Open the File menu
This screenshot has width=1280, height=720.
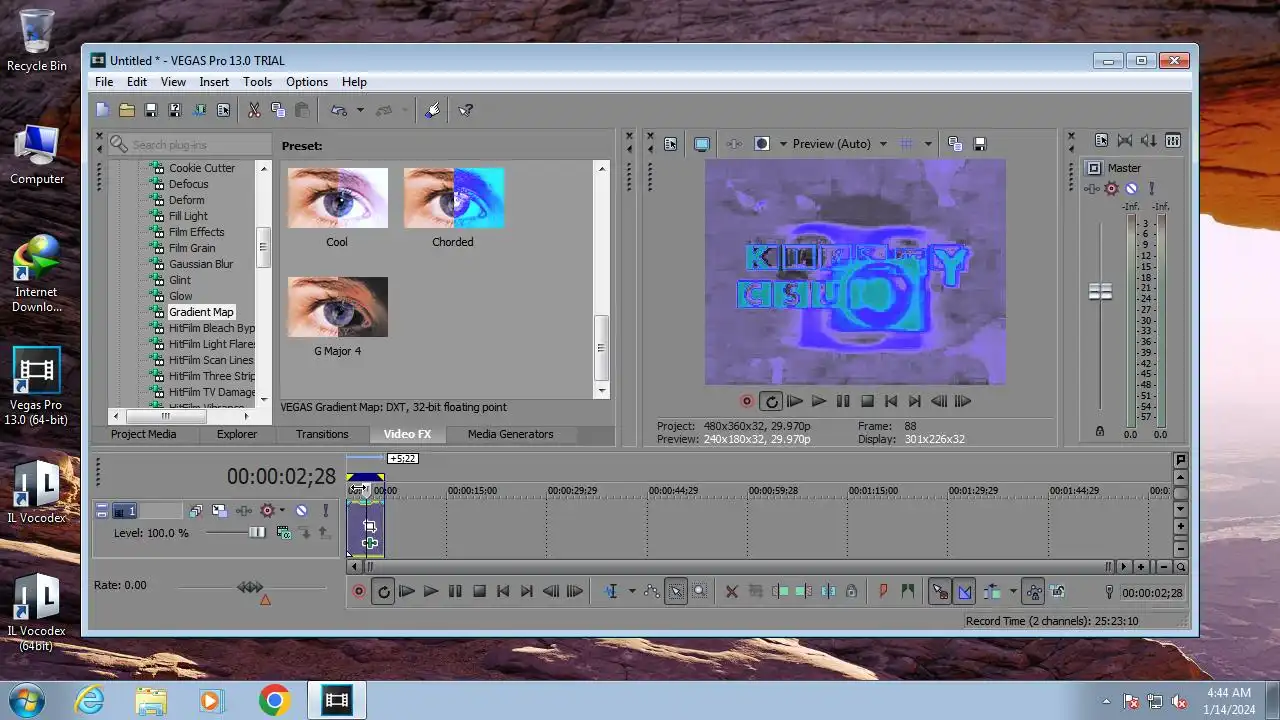click(104, 82)
